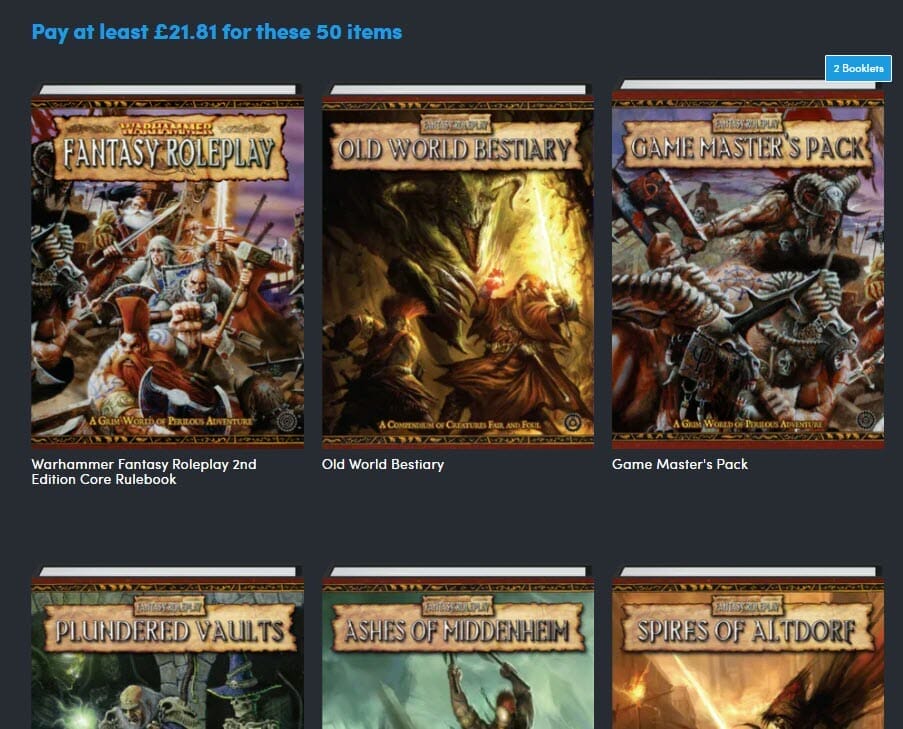Click the Warhammer logo on the Core Rulebook cover

click(x=168, y=128)
